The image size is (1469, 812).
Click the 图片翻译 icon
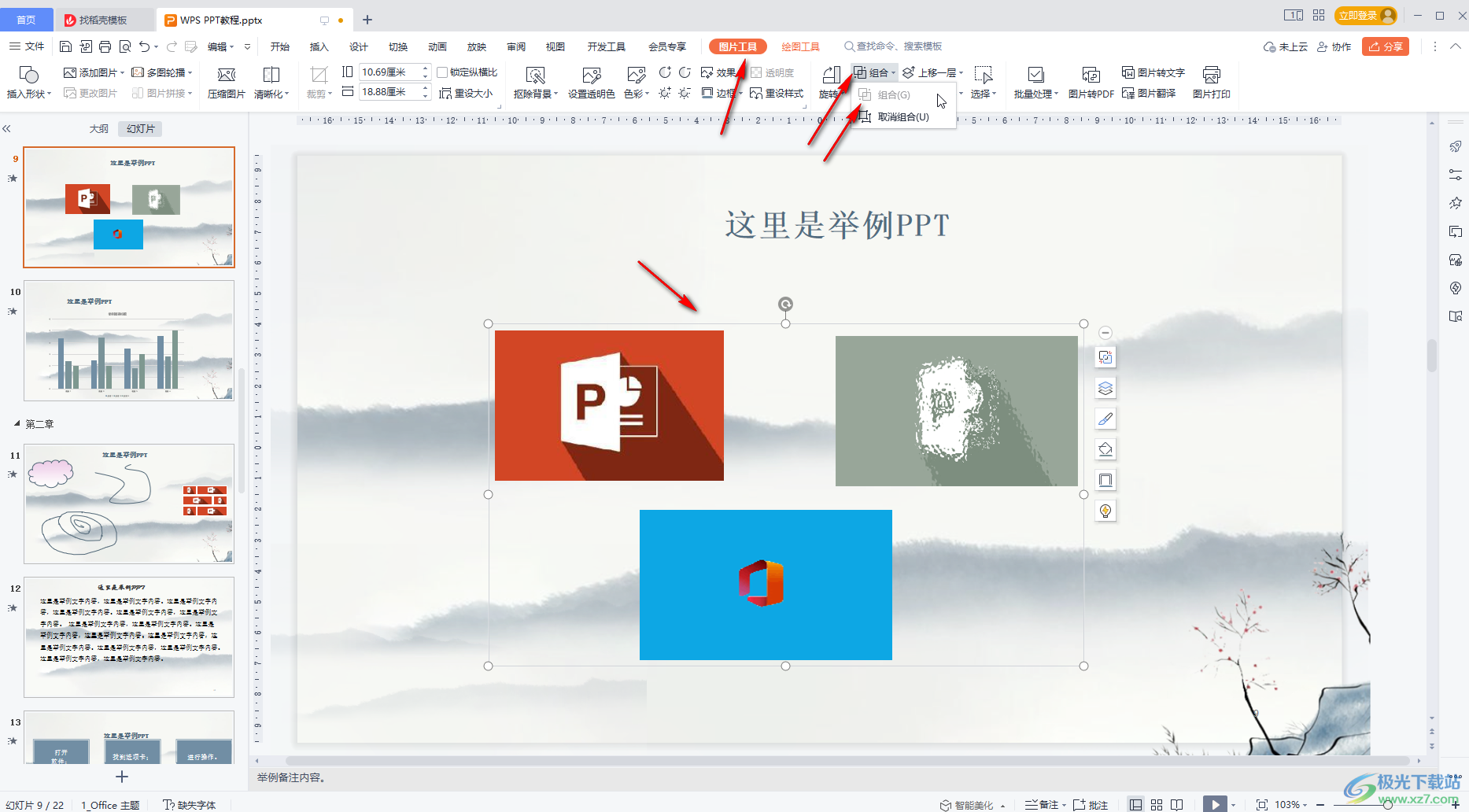click(1128, 93)
